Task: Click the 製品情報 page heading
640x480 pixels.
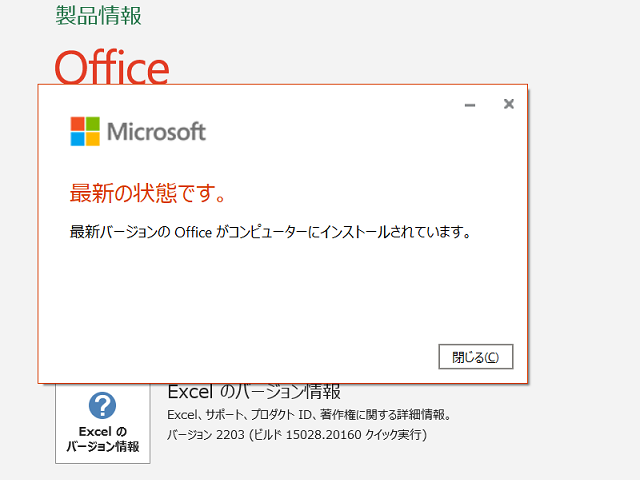Action: tap(98, 16)
